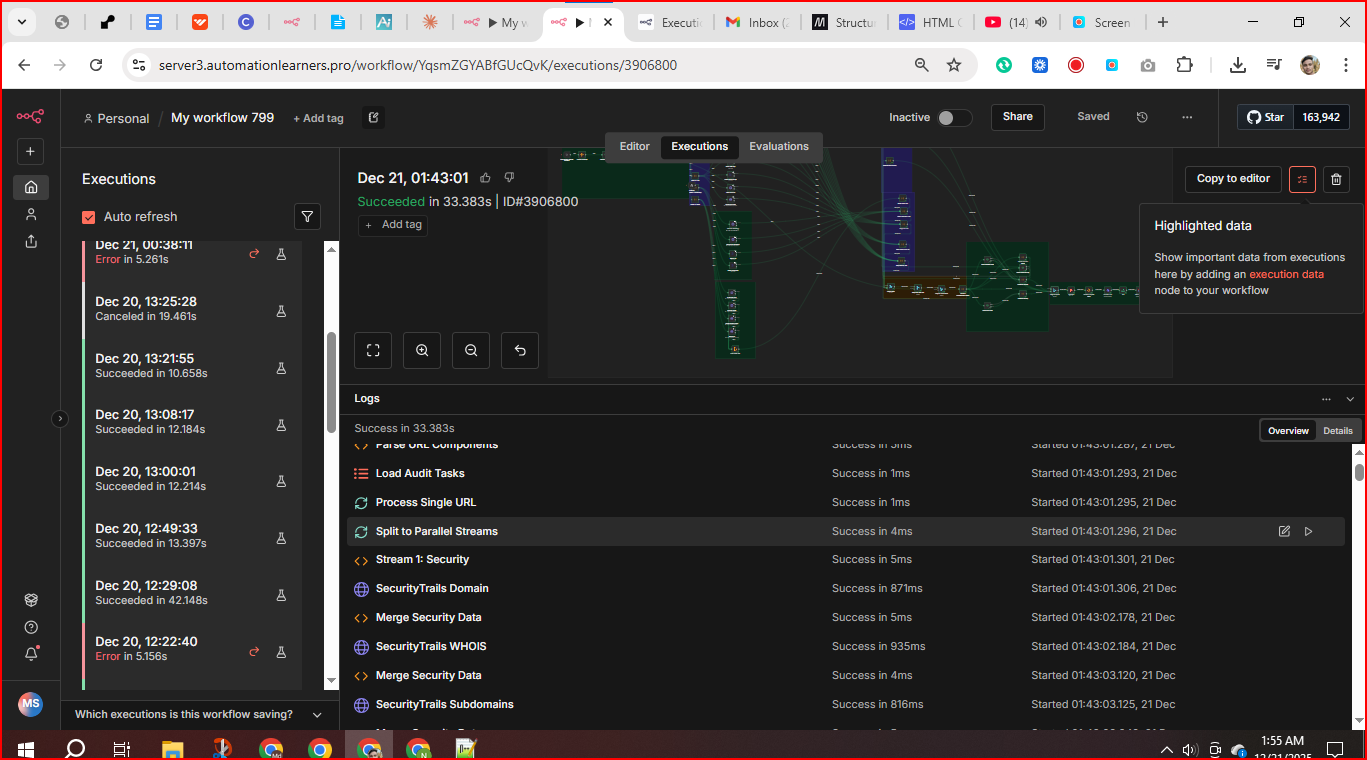Screen dimensions: 1367x760
Task: Open the Personal breadcrumb link
Action: 116,118
